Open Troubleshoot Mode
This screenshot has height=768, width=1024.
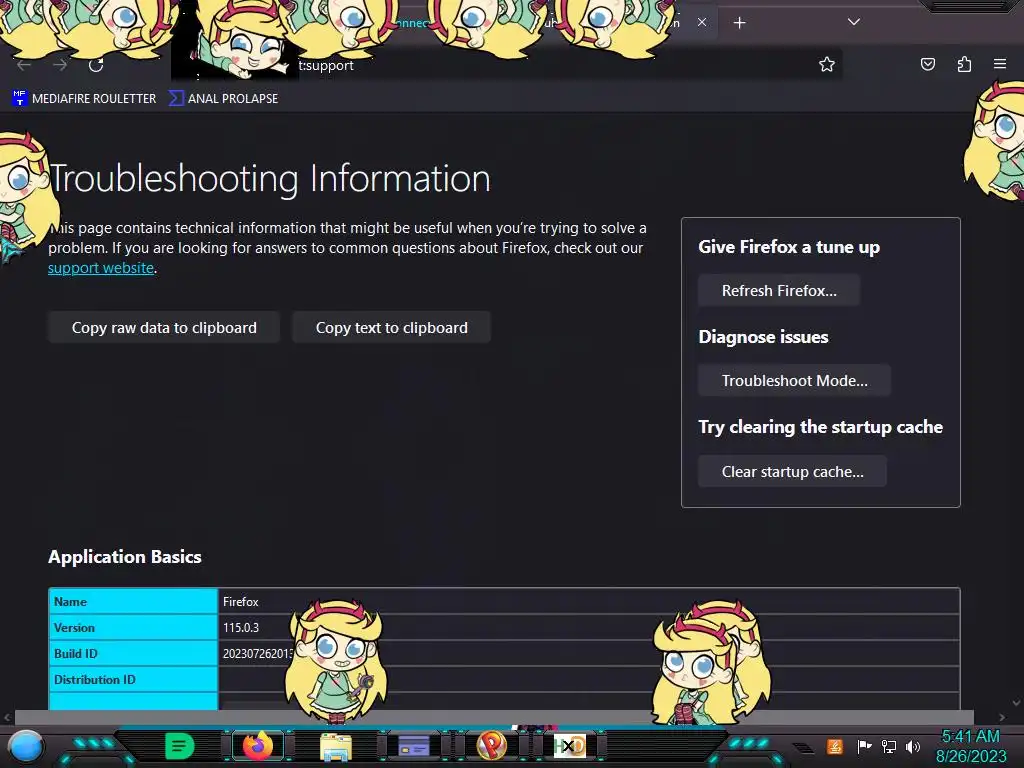795,381
